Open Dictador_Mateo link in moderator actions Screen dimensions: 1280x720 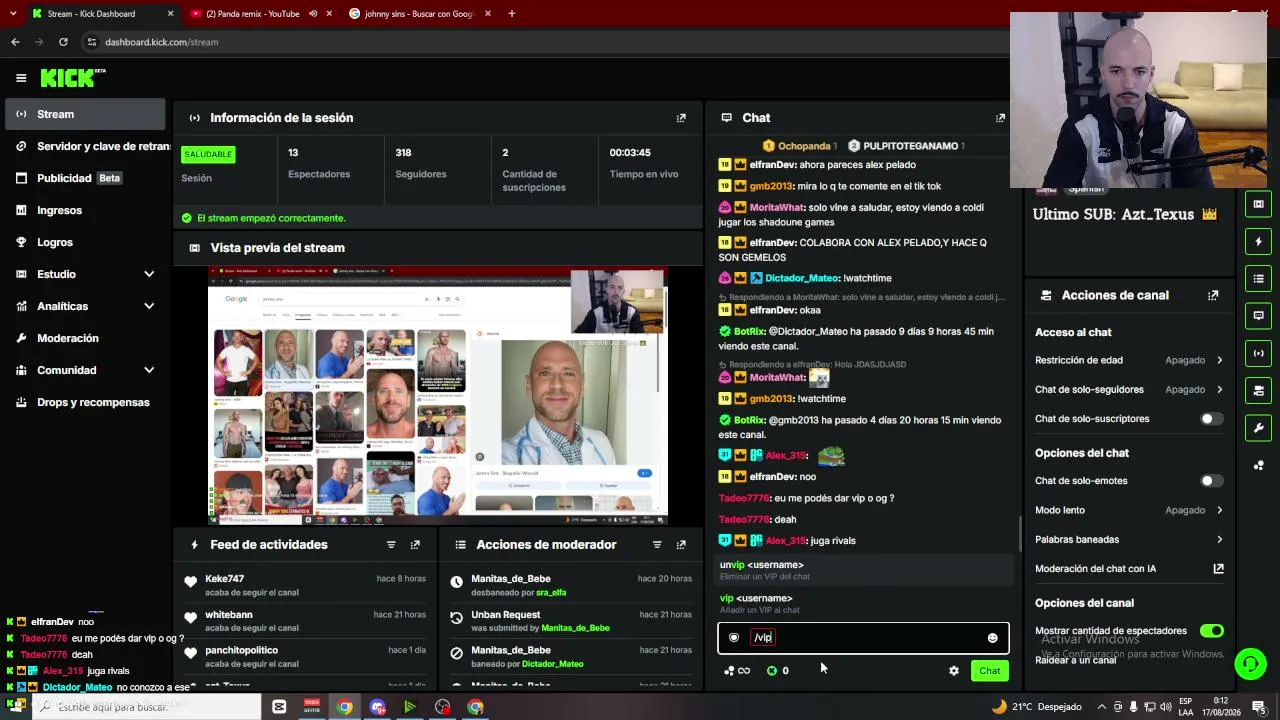click(552, 664)
